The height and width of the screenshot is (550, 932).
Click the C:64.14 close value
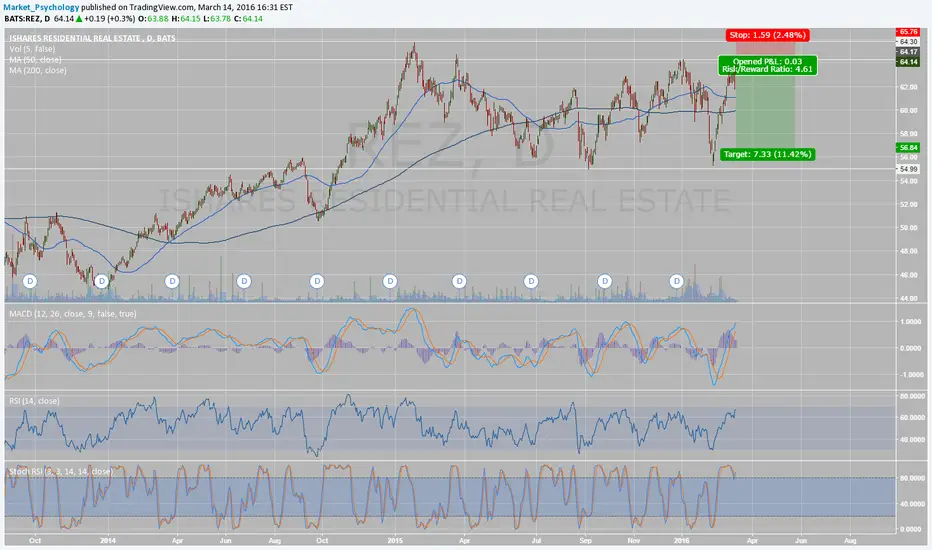tap(248, 18)
